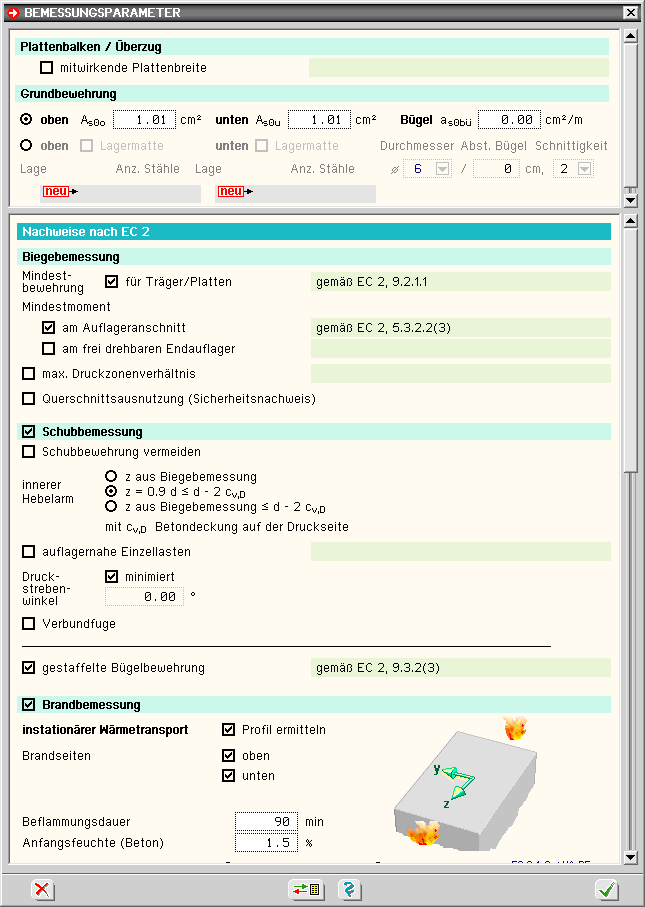
Task: Toggle 'Schubbewehrung vermeiden' checkbox
Action: coord(29,452)
